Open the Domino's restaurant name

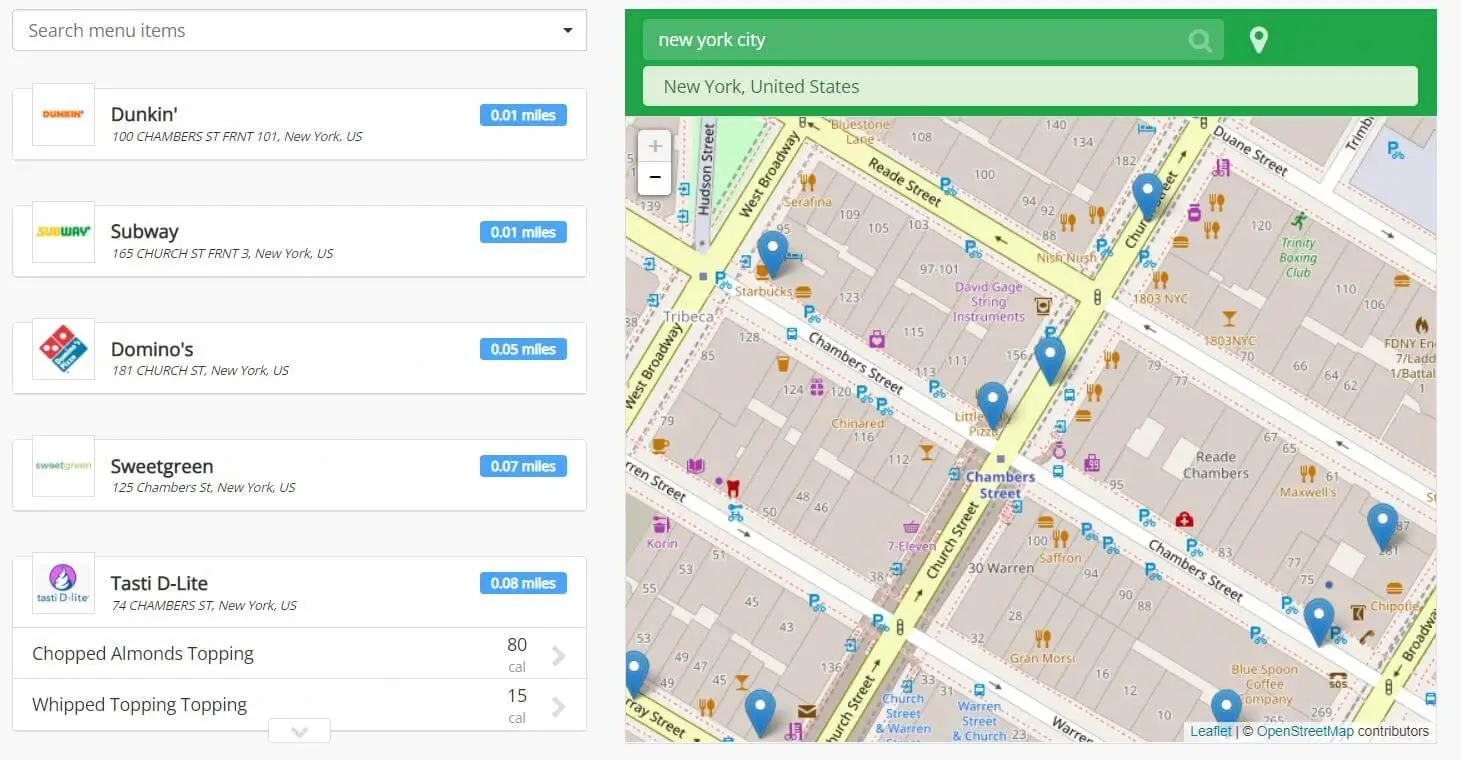[x=152, y=349]
